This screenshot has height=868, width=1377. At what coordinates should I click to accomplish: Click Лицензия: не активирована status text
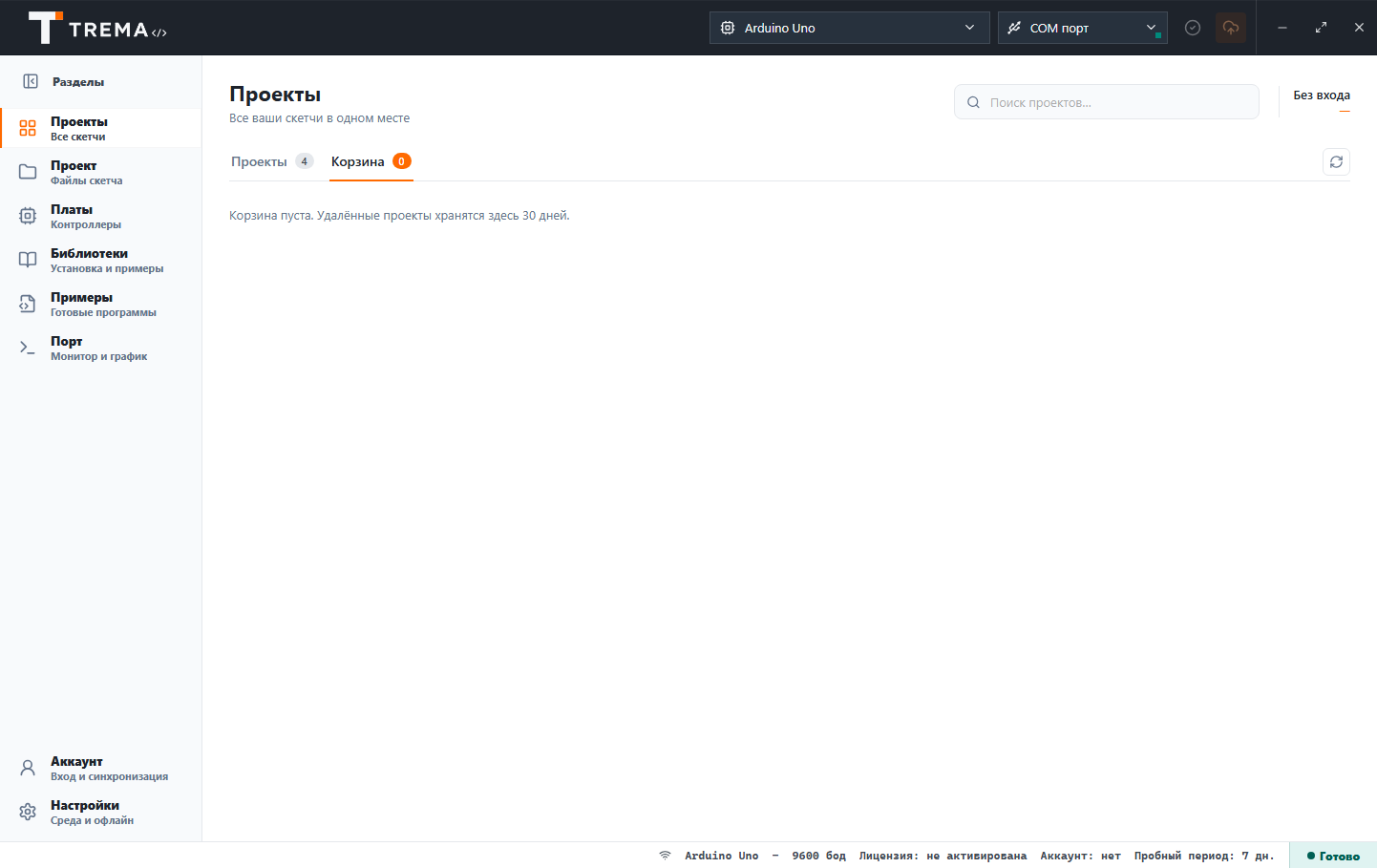[943, 856]
